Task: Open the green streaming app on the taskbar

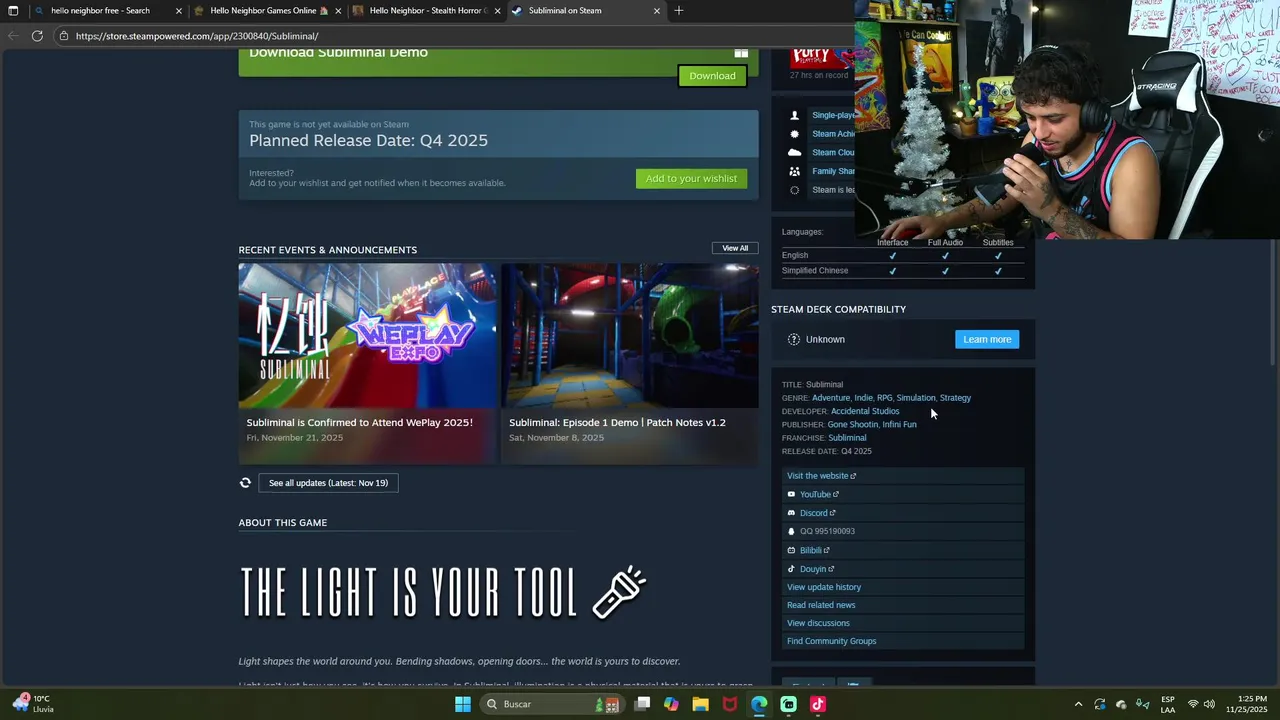Action: 788,704
